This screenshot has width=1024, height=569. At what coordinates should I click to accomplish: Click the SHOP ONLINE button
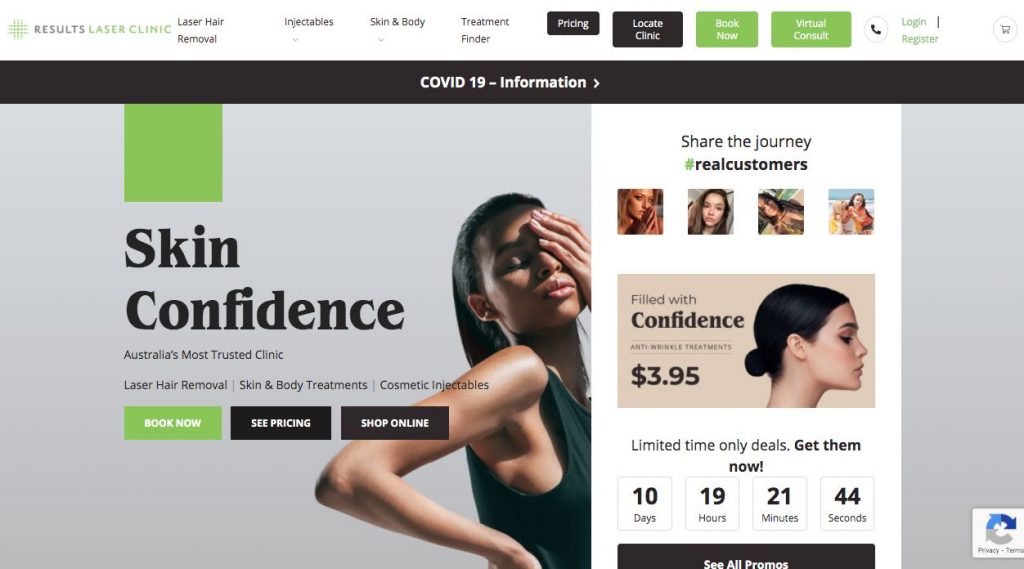coord(394,423)
